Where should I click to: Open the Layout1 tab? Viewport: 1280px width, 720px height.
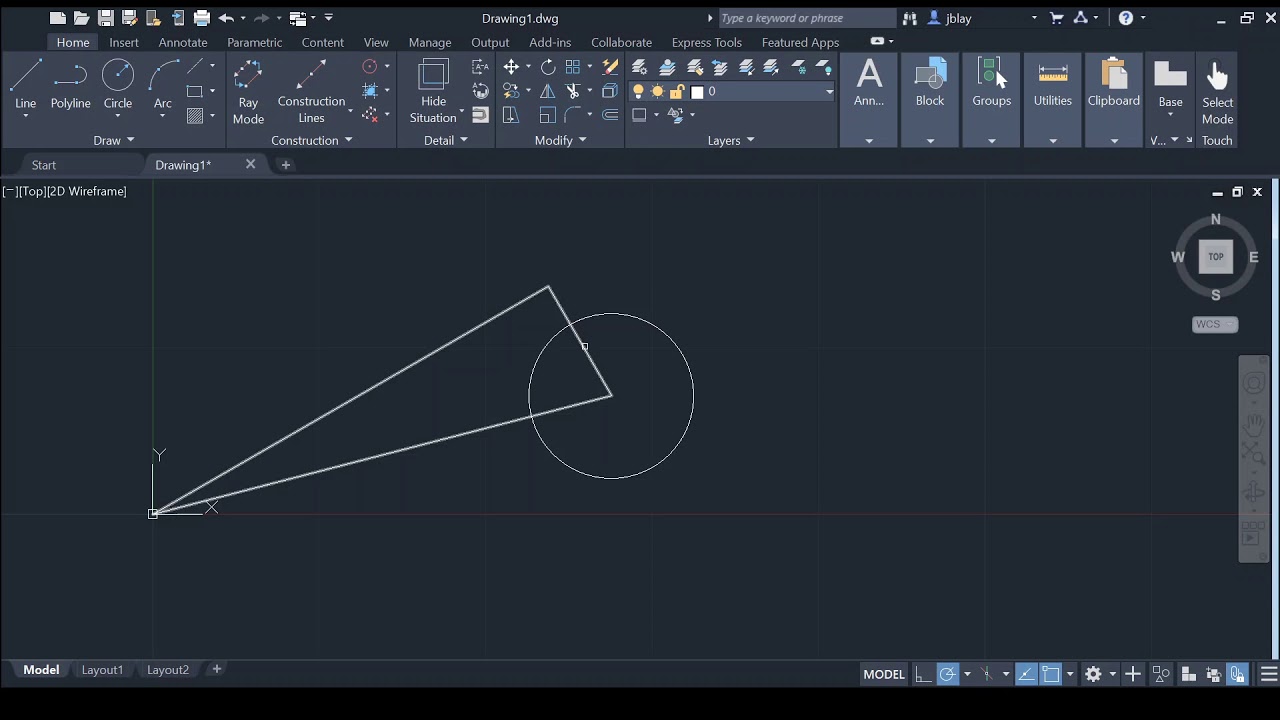click(102, 670)
